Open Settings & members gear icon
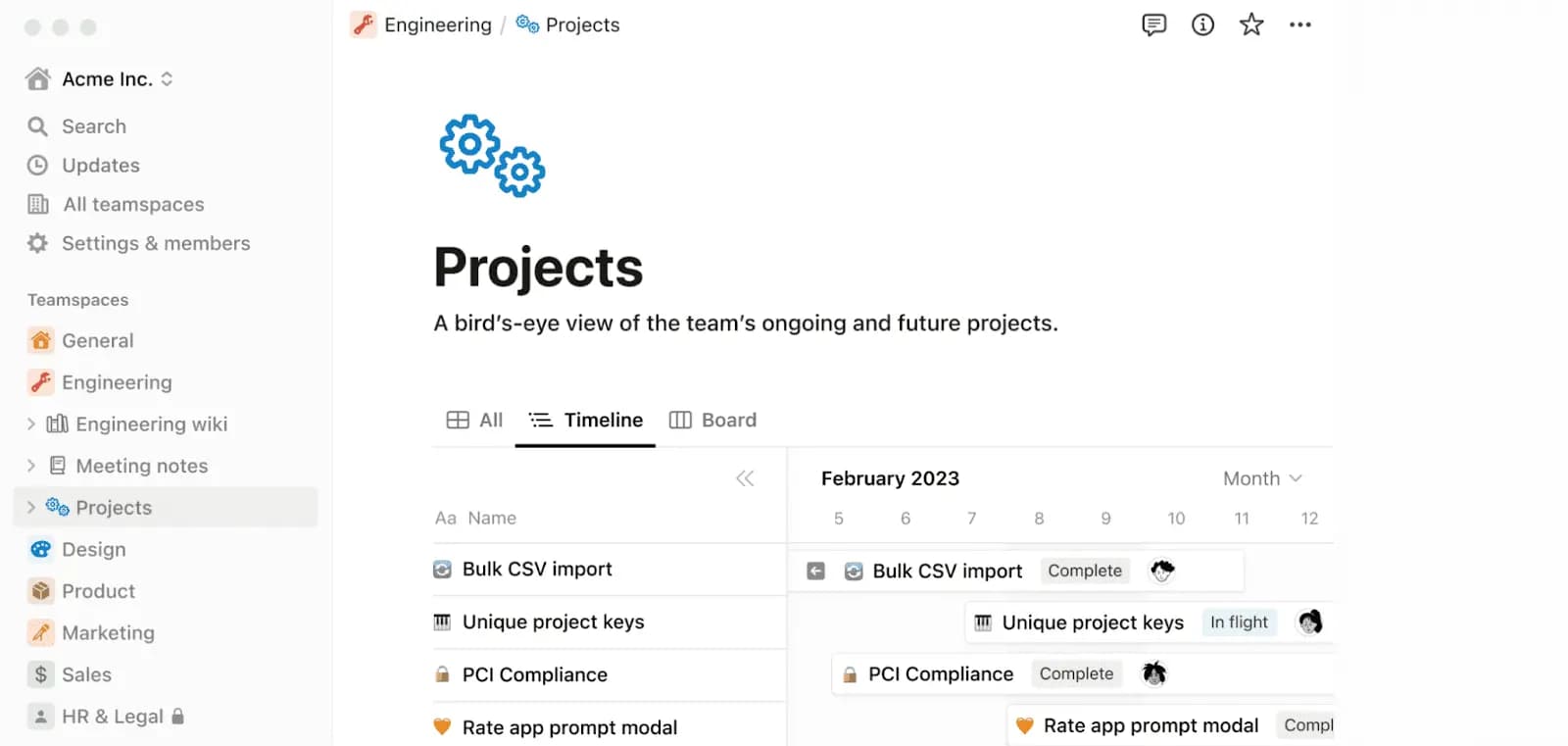This screenshot has width=1568, height=746. (x=38, y=243)
